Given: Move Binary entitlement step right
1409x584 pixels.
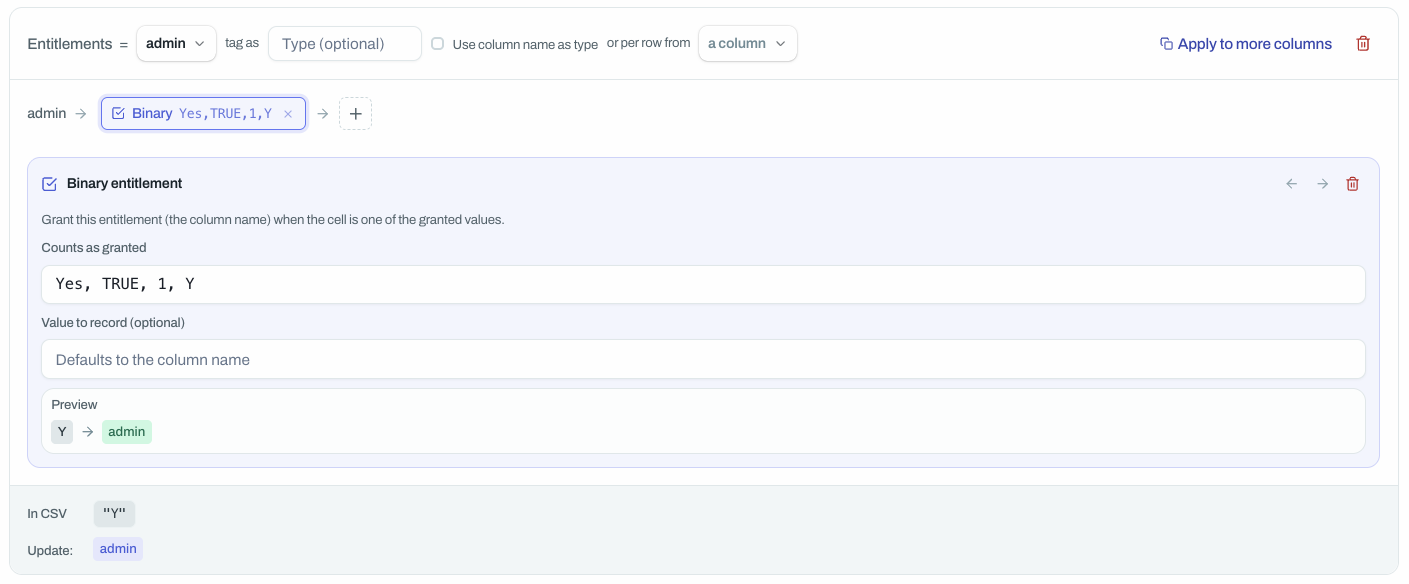Looking at the screenshot, I should (x=1322, y=184).
